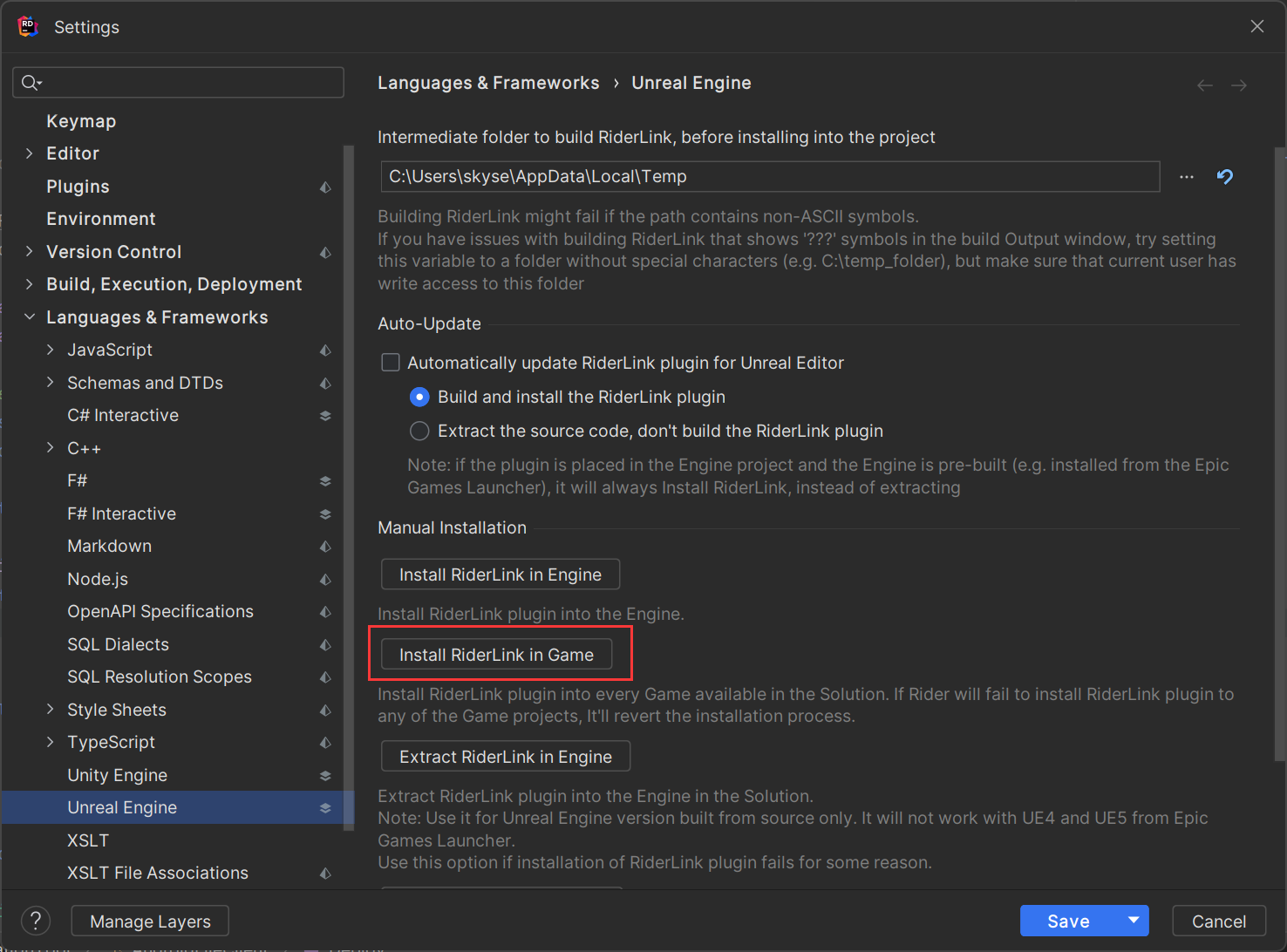Viewport: 1287px width, 952px height.
Task: Expand Build, Execution, Deployment node
Action: click(x=30, y=284)
